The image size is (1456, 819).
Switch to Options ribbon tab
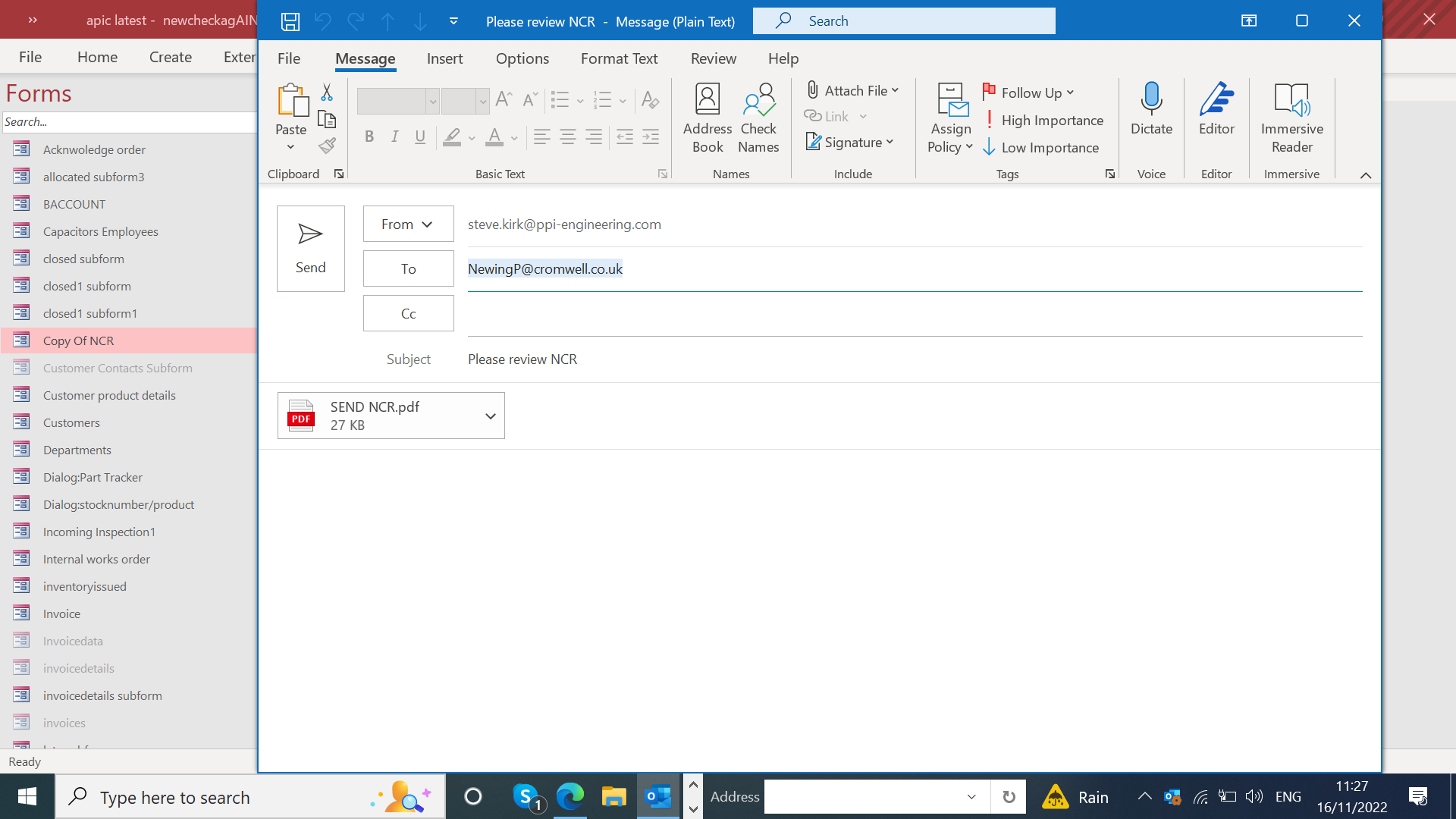click(522, 58)
